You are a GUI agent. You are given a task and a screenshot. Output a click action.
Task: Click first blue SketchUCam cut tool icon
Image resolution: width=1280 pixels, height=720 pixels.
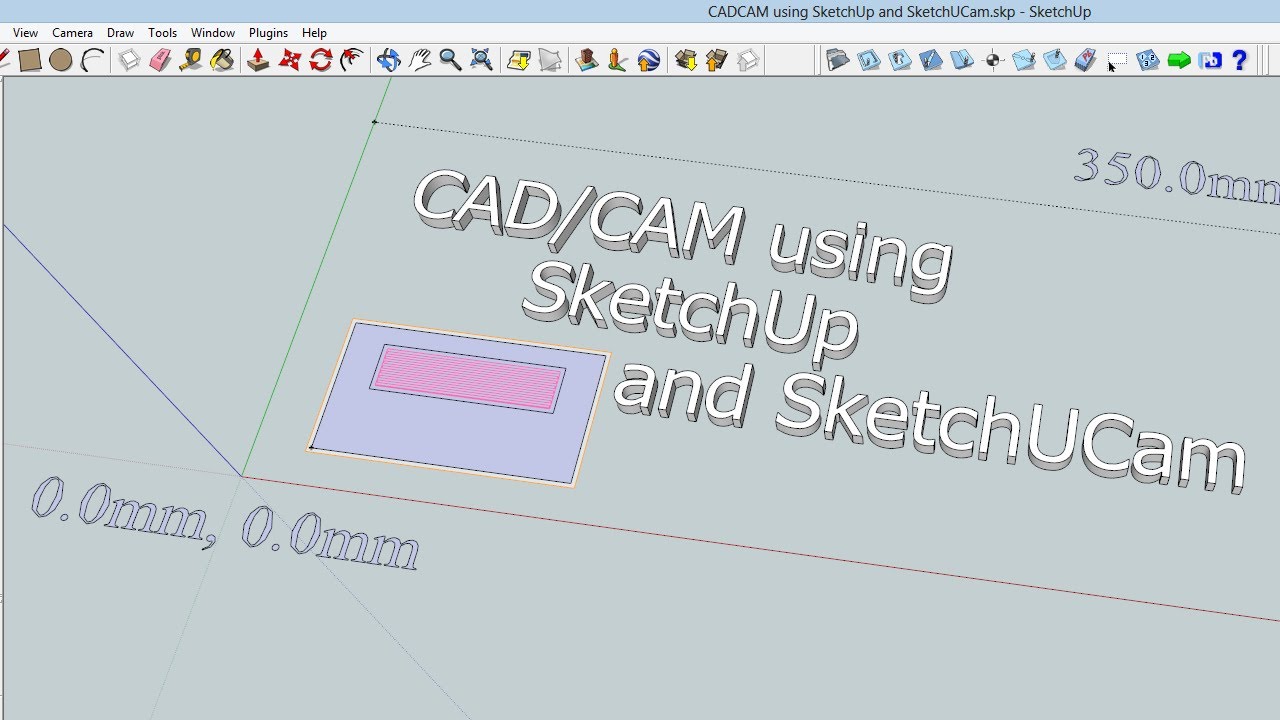869,60
